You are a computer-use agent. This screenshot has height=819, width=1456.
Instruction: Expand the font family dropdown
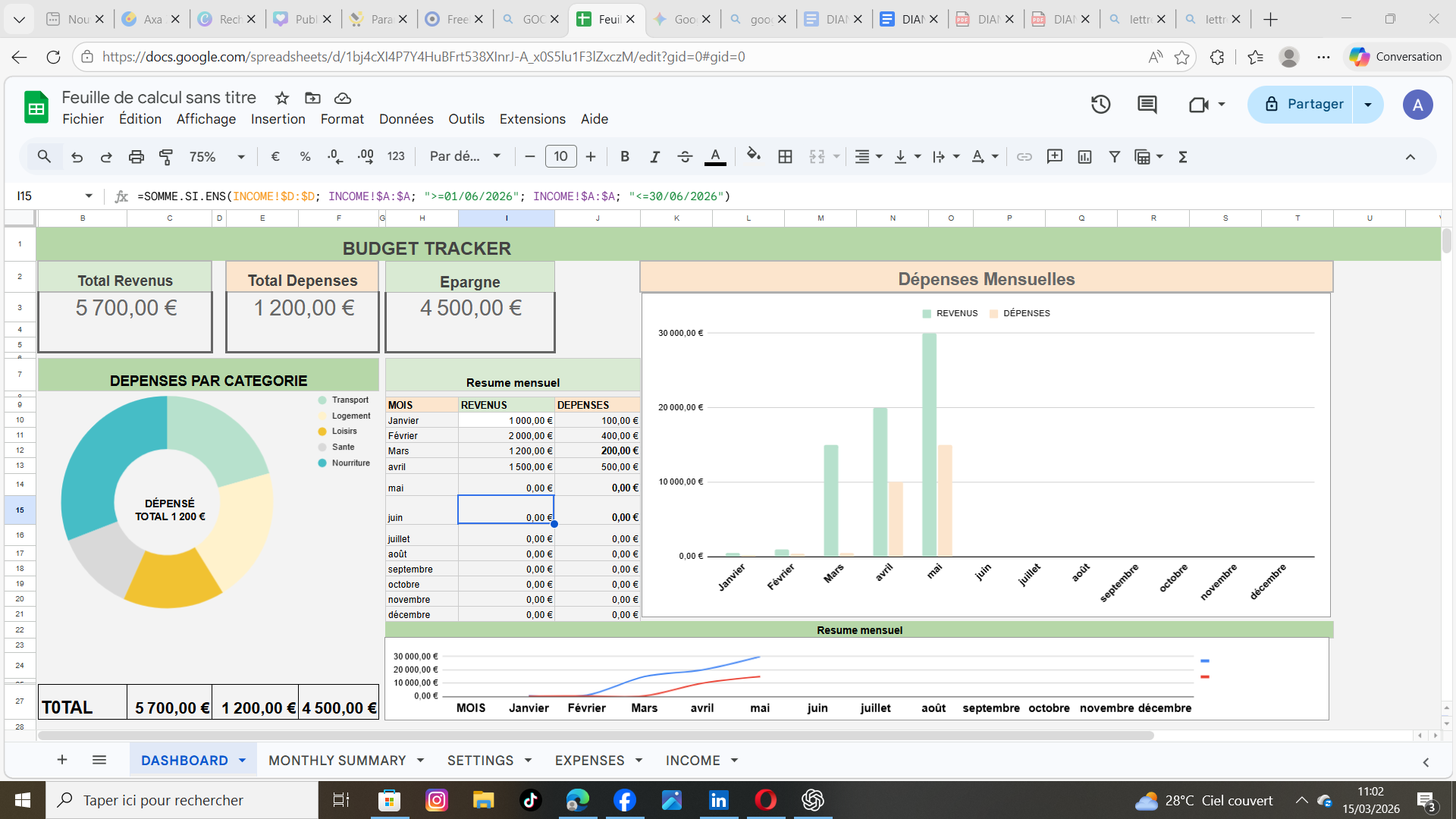click(x=465, y=157)
